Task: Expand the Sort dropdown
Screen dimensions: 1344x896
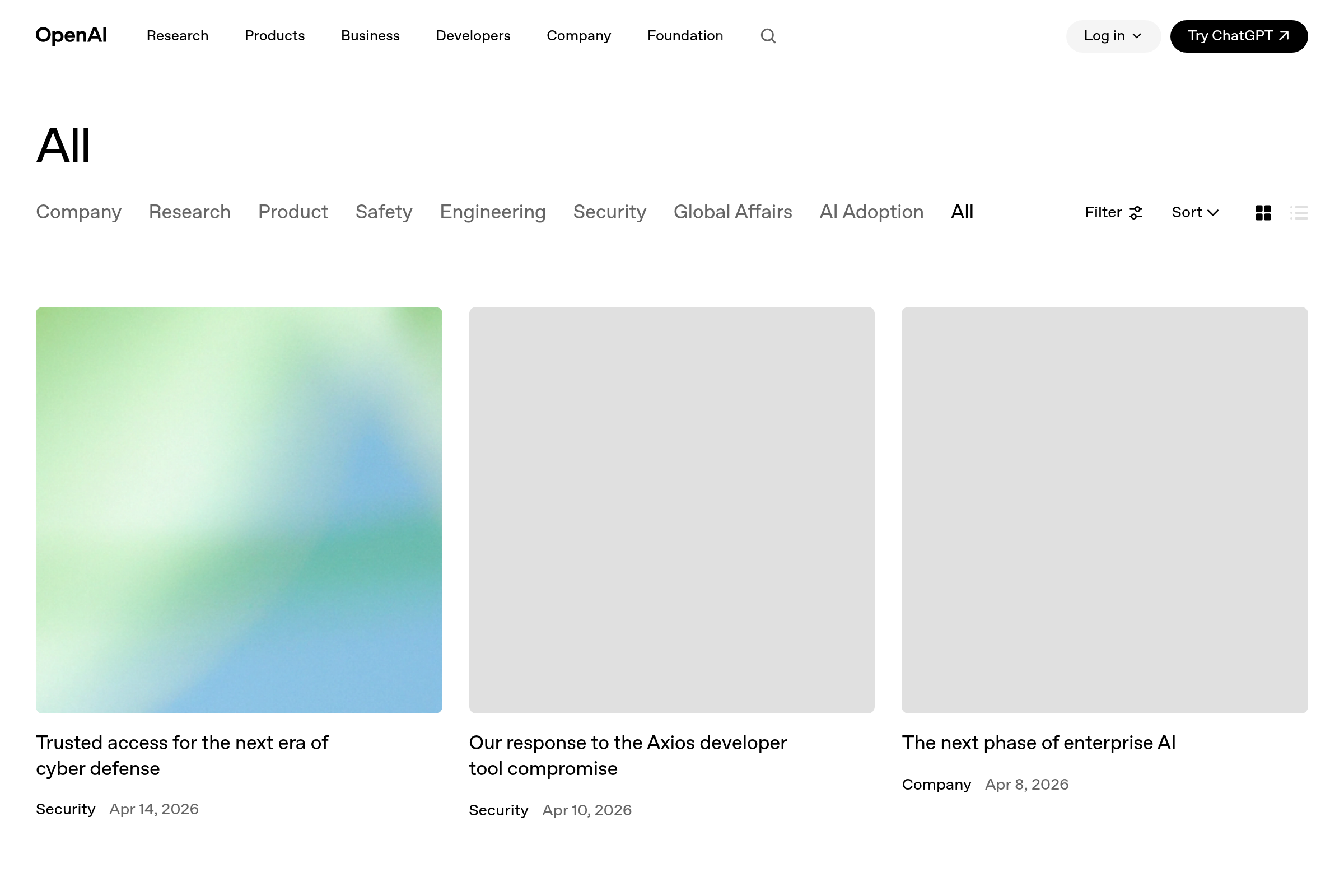Action: pos(1195,213)
